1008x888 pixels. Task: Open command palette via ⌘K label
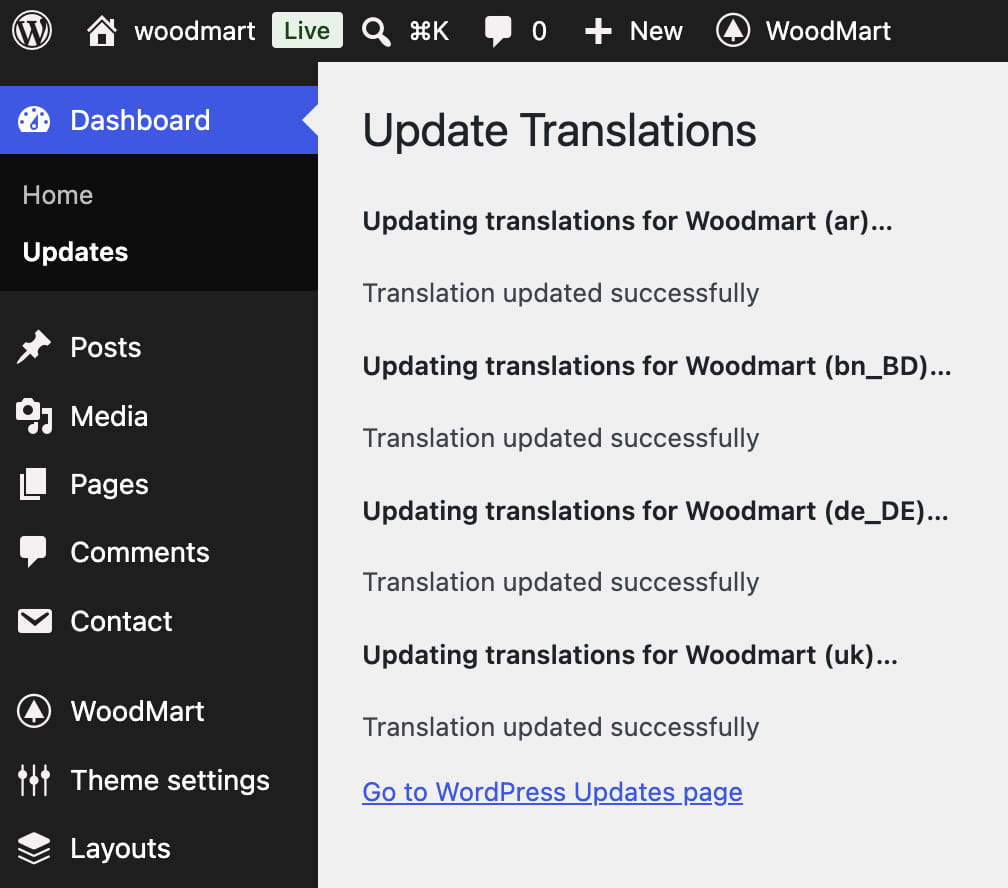pyautogui.click(x=429, y=31)
